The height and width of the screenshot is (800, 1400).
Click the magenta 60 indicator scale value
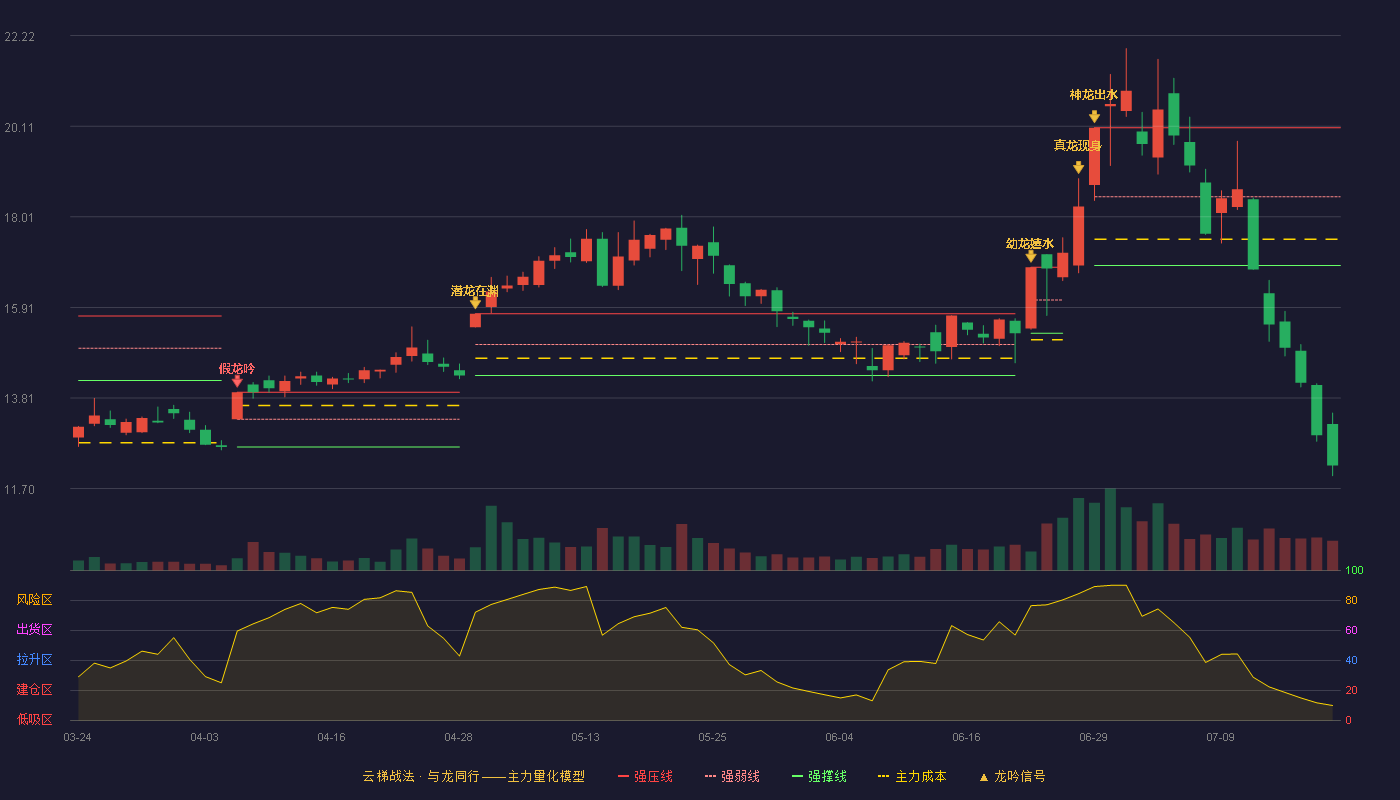[1351, 631]
